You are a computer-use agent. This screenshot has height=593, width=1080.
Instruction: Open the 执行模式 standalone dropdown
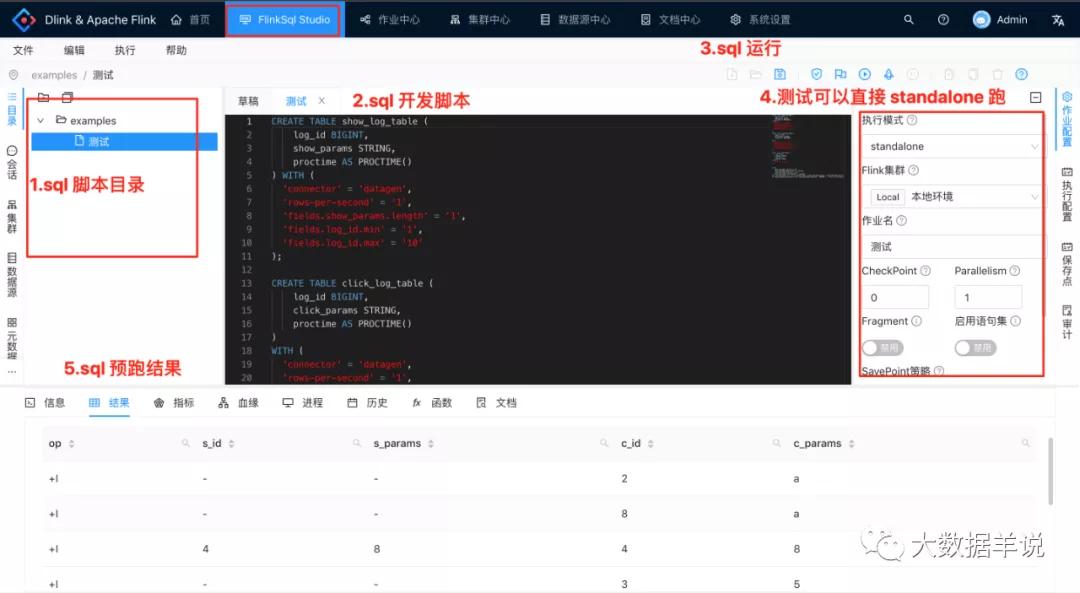coord(952,147)
